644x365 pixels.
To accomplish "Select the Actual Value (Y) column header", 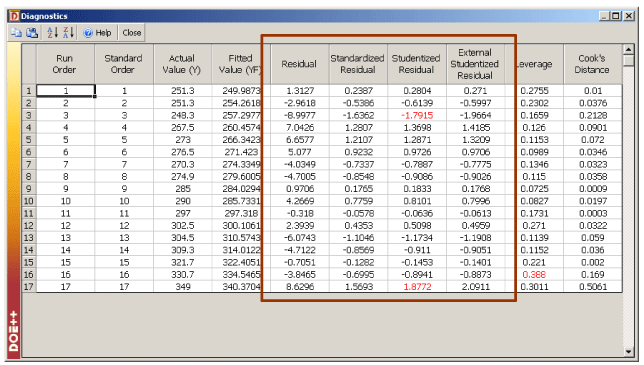I will coord(182,64).
